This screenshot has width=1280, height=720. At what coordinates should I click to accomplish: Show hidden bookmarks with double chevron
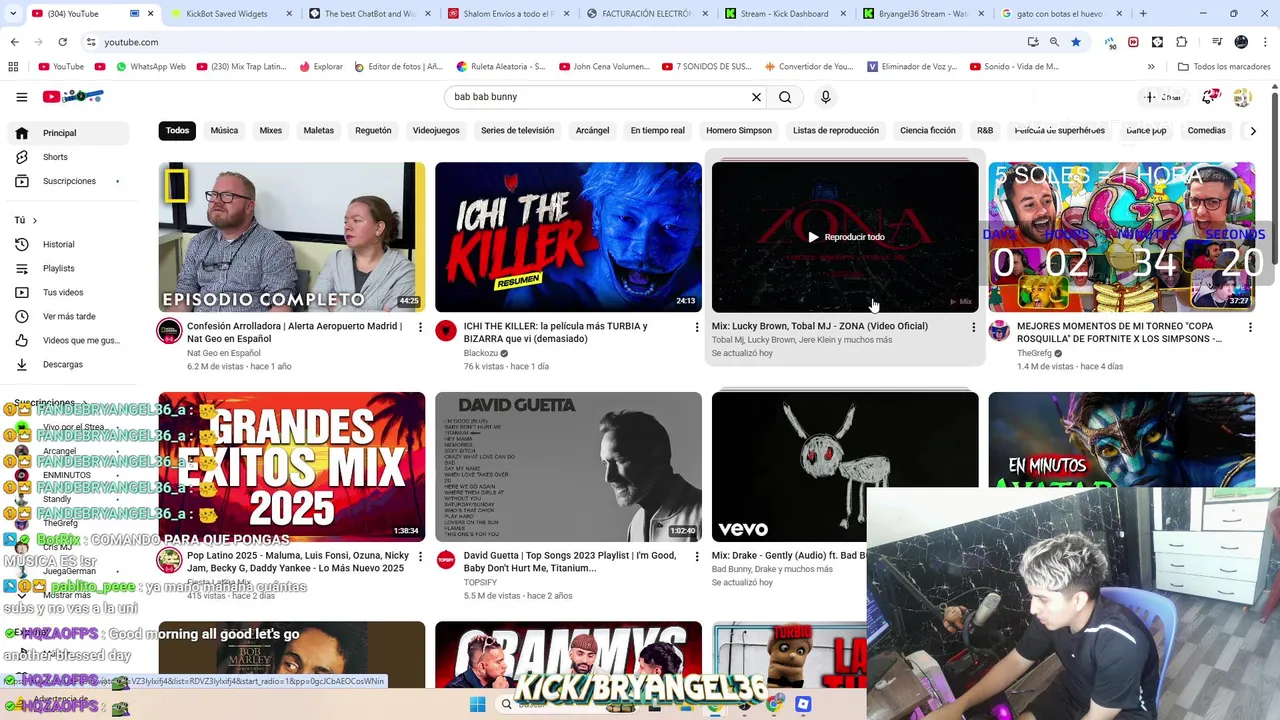click(1151, 67)
